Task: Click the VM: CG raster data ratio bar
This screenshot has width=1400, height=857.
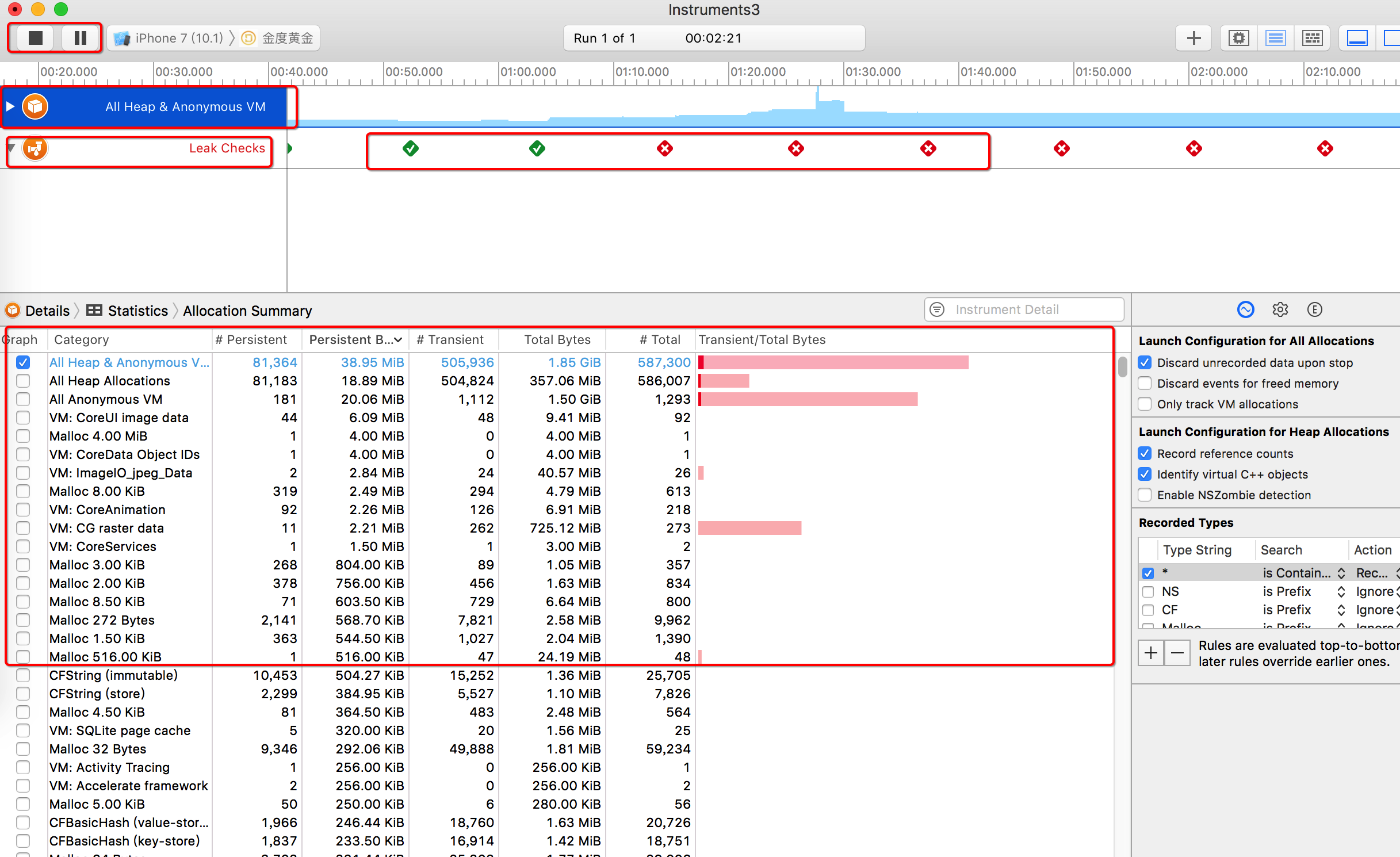Action: click(x=749, y=528)
